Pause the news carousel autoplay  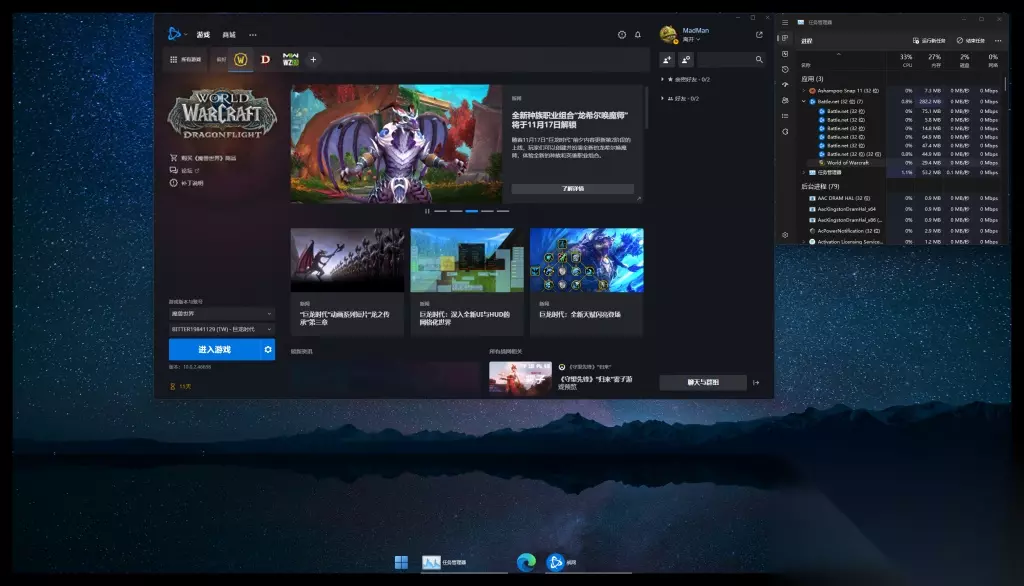428,211
